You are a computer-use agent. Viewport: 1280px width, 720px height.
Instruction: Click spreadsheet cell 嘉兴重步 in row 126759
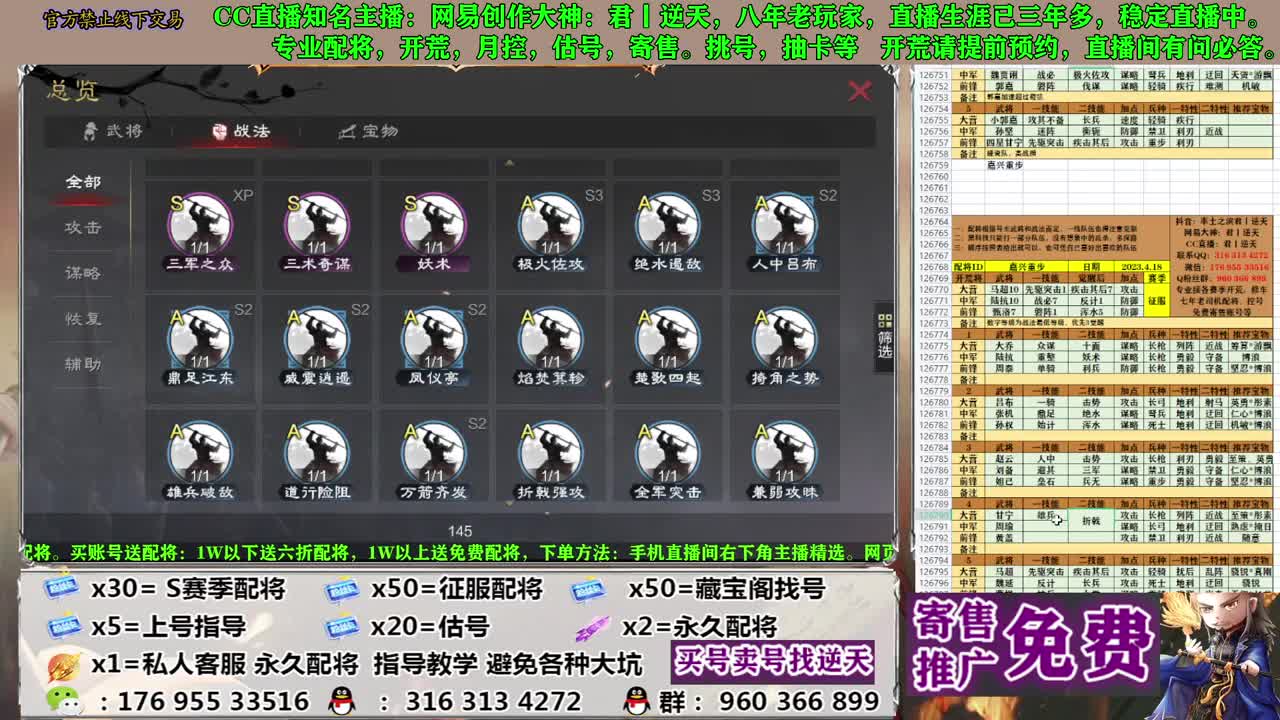point(1005,165)
